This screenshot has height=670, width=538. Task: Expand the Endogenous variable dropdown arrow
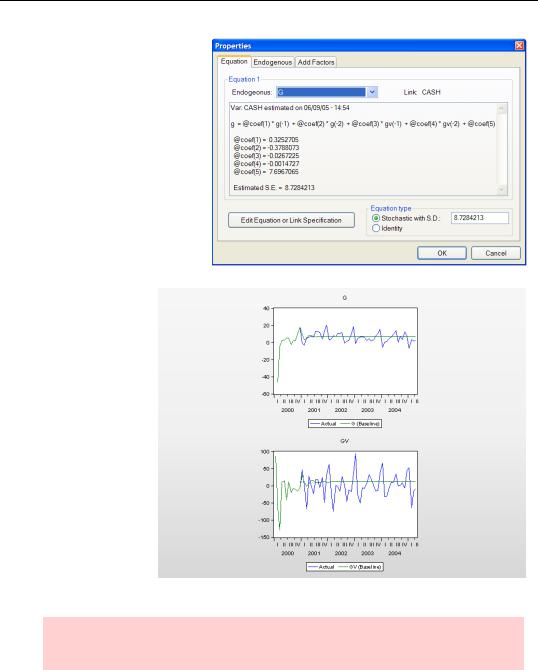click(372, 92)
